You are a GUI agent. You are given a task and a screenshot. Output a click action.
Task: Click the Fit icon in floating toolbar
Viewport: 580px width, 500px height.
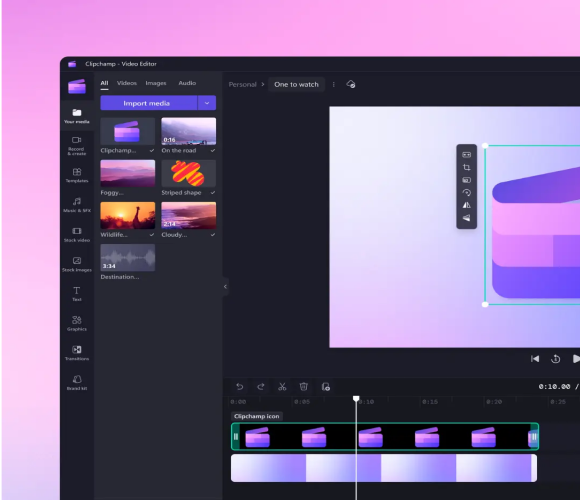(466, 155)
